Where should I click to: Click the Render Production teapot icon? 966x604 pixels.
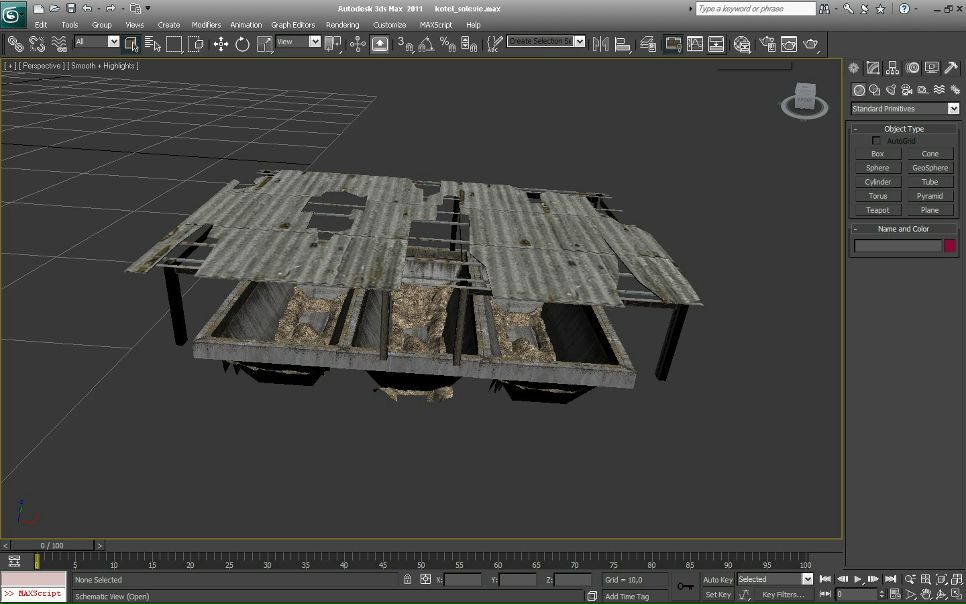[810, 44]
